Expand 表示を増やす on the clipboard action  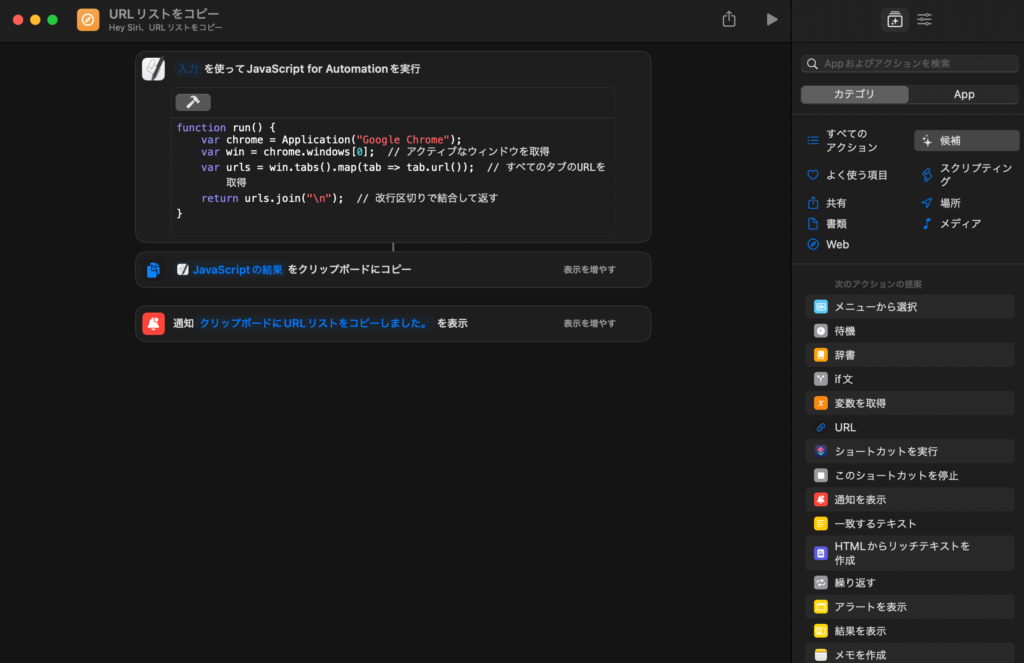pyautogui.click(x=589, y=270)
